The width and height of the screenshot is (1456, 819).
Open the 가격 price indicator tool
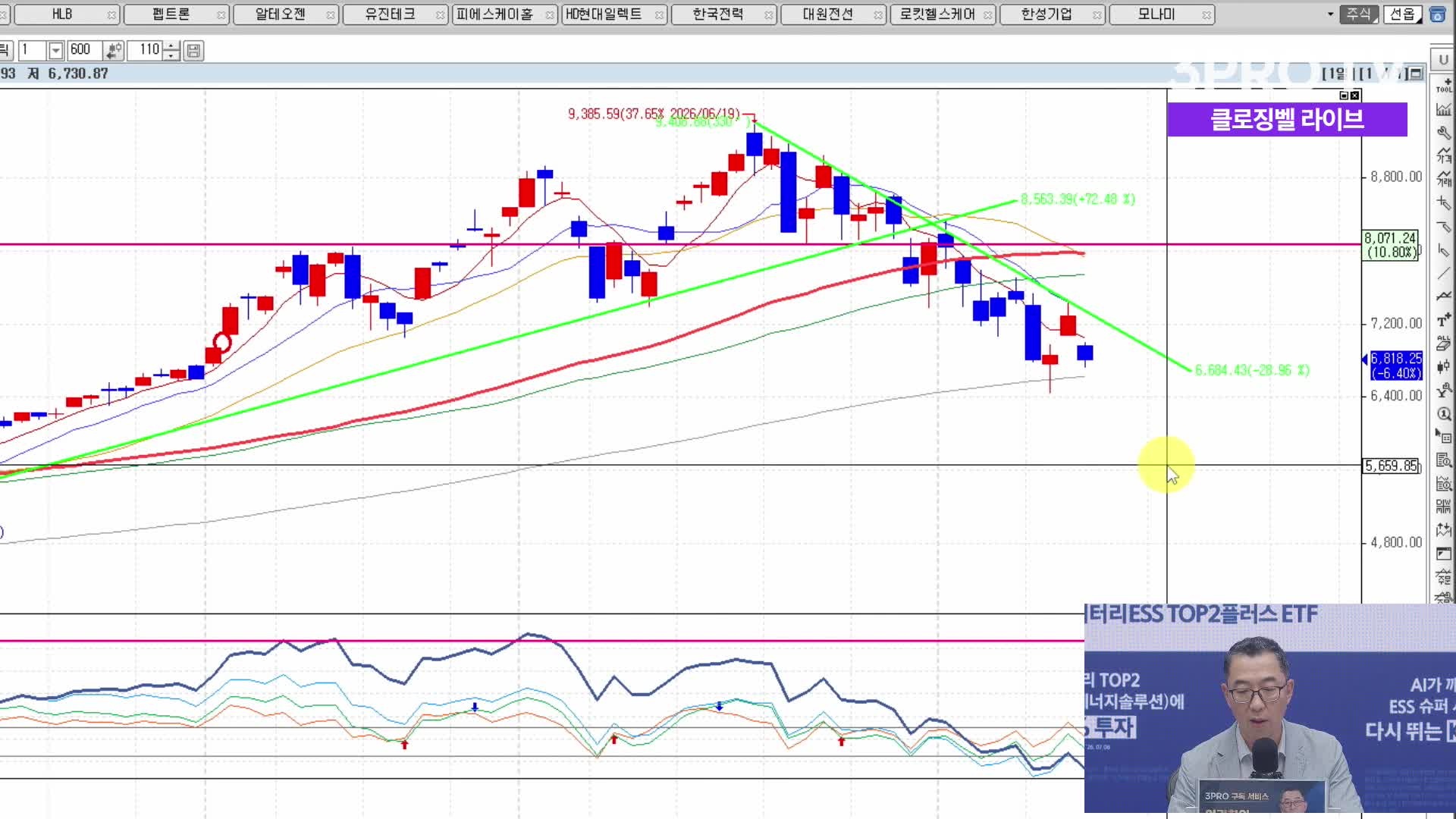tap(1444, 155)
